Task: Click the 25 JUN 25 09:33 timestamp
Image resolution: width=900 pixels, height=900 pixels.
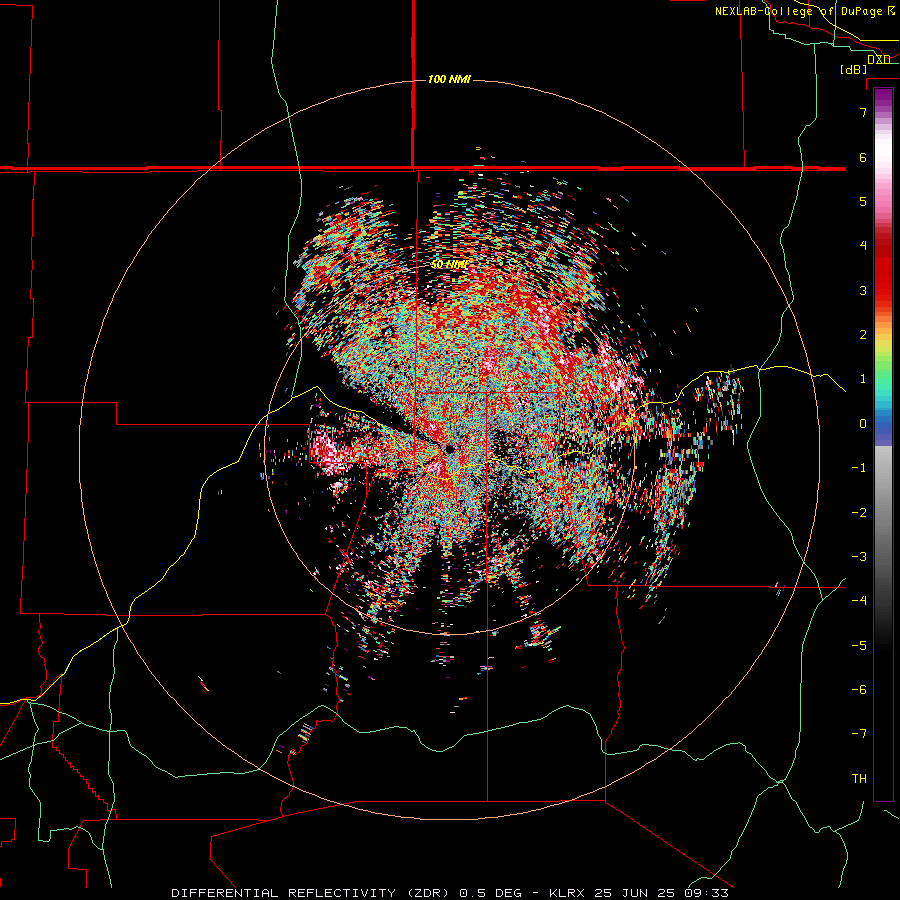Action: [662, 893]
